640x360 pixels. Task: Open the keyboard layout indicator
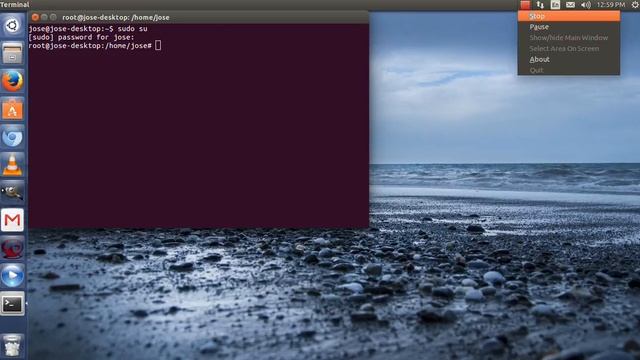pos(555,5)
